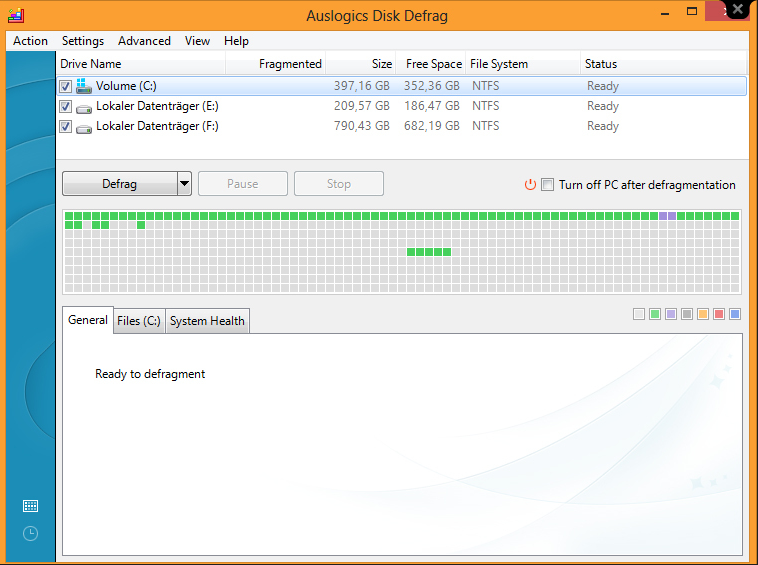Minimize the Disk Defrag window
This screenshot has width=758, height=565.
(x=665, y=14)
